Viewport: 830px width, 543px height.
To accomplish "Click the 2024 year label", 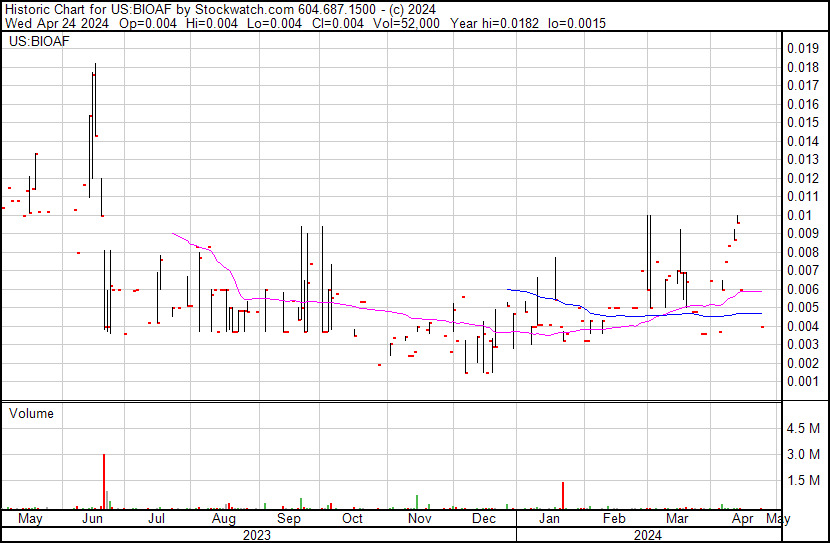I will [x=647, y=535].
